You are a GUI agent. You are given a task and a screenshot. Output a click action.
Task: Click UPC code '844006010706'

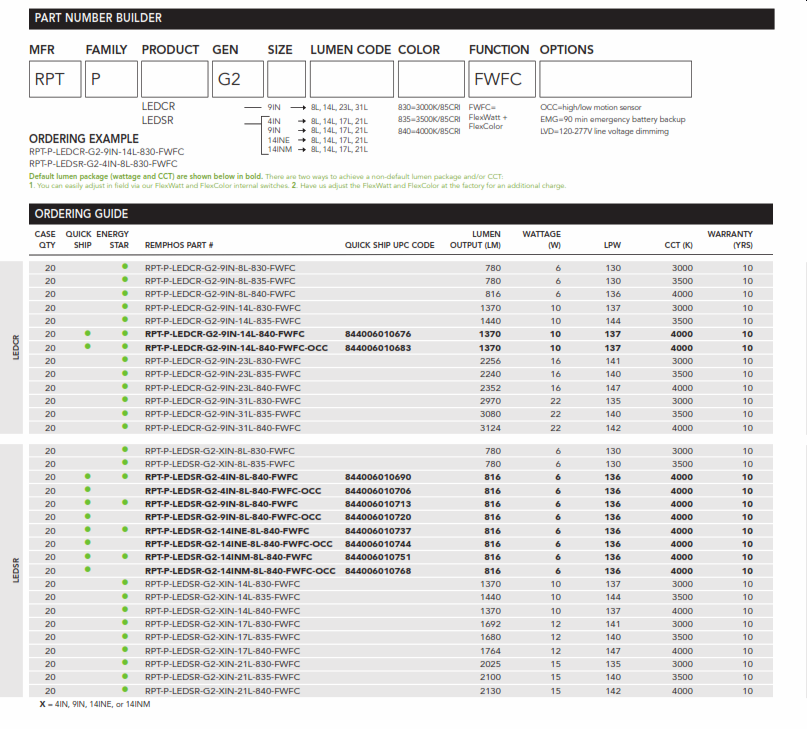(x=378, y=491)
